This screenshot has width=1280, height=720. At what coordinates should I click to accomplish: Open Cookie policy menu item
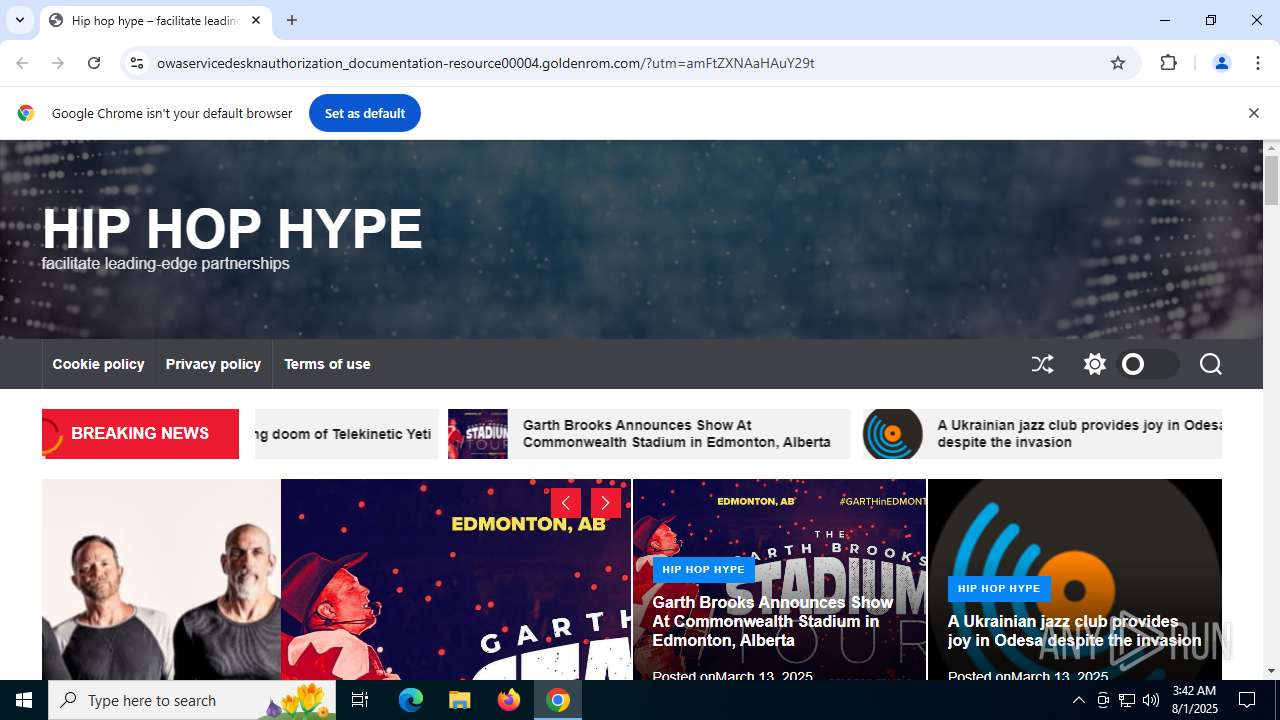98,364
